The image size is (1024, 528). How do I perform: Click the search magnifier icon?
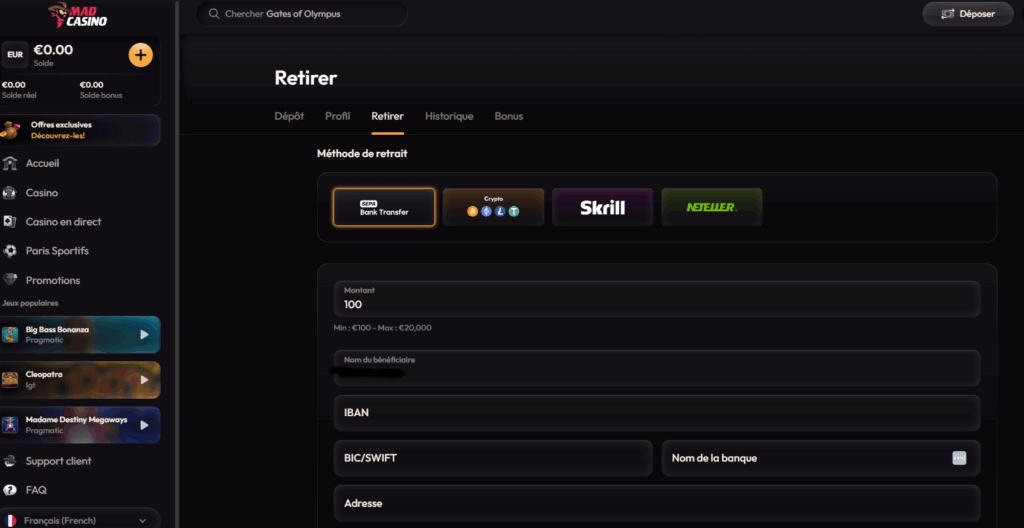point(214,14)
